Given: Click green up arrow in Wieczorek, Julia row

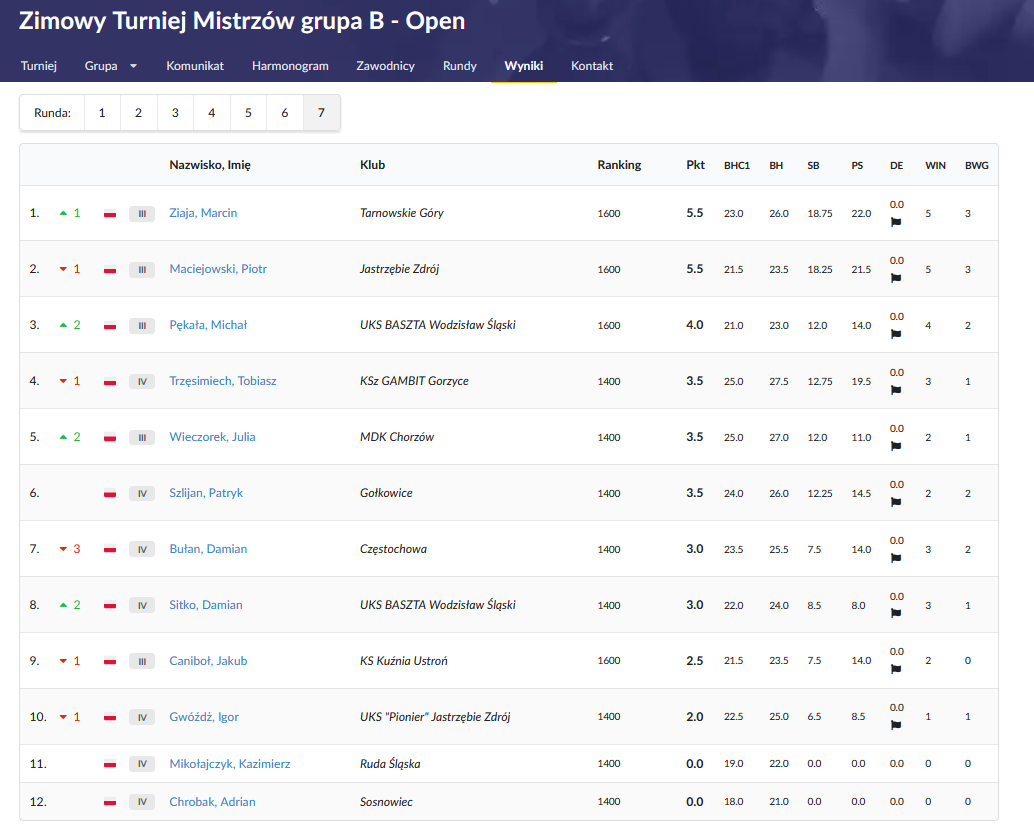Looking at the screenshot, I should click(64, 437).
